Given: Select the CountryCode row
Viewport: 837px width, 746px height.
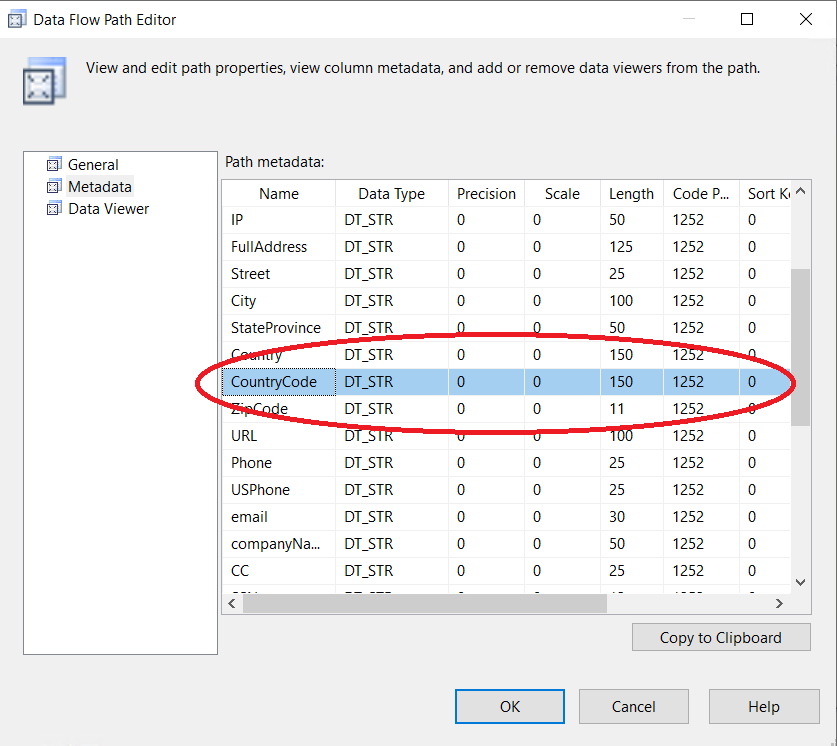Looking at the screenshot, I should (x=274, y=382).
